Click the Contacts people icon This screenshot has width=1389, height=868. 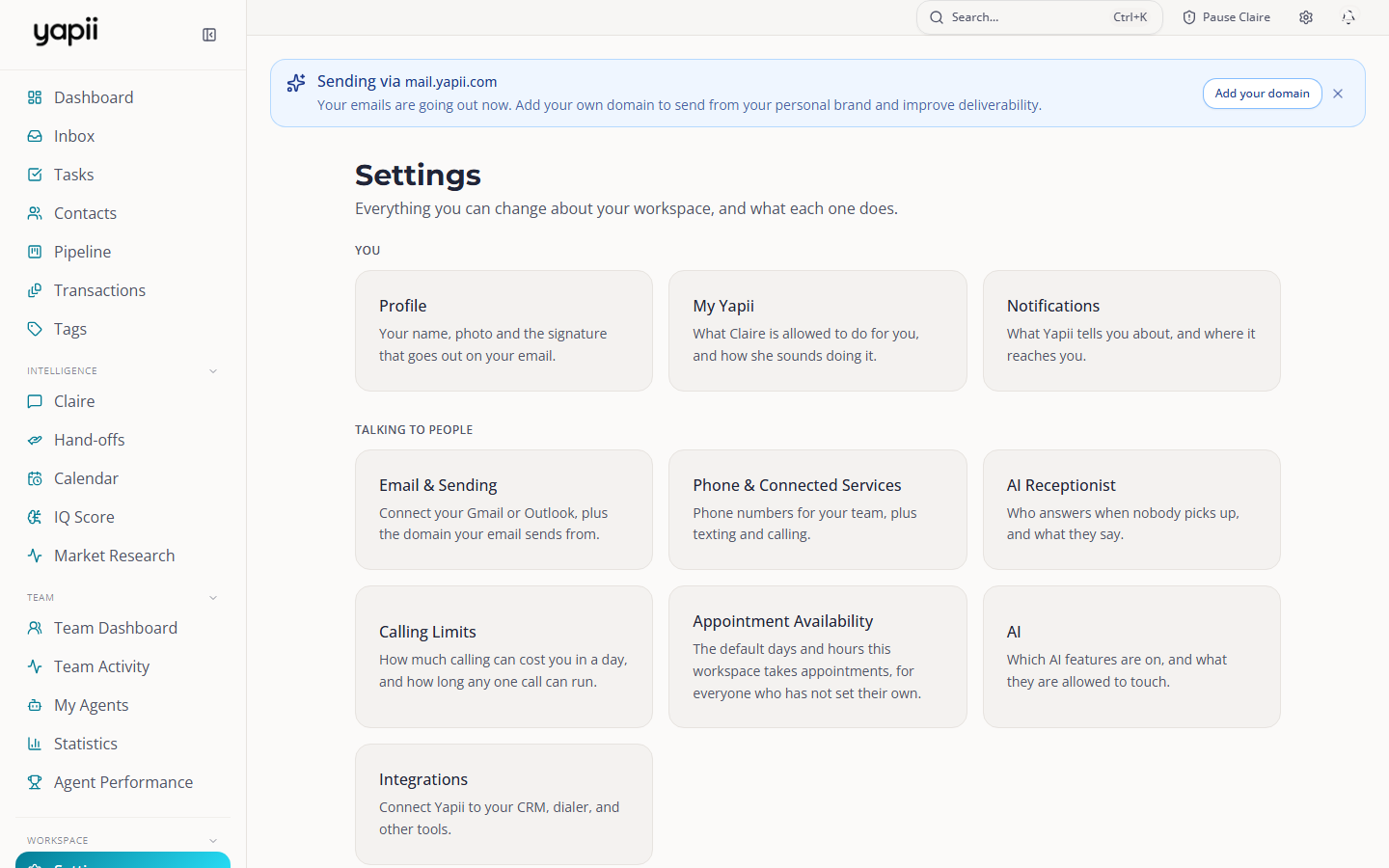(x=35, y=213)
